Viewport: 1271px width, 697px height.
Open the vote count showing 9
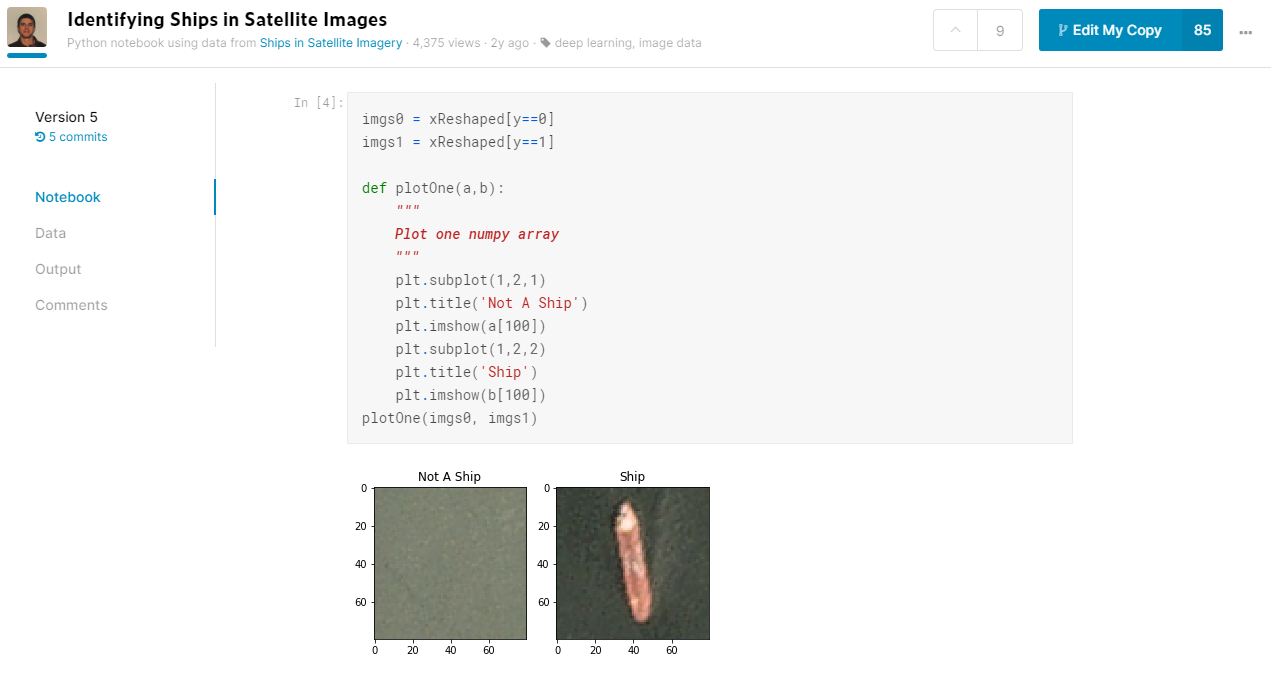1000,30
